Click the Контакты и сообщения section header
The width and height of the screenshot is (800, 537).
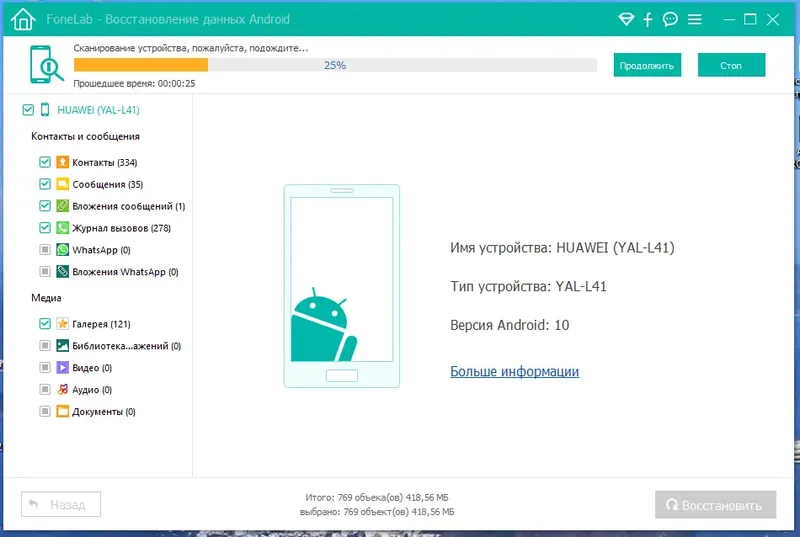[85, 137]
